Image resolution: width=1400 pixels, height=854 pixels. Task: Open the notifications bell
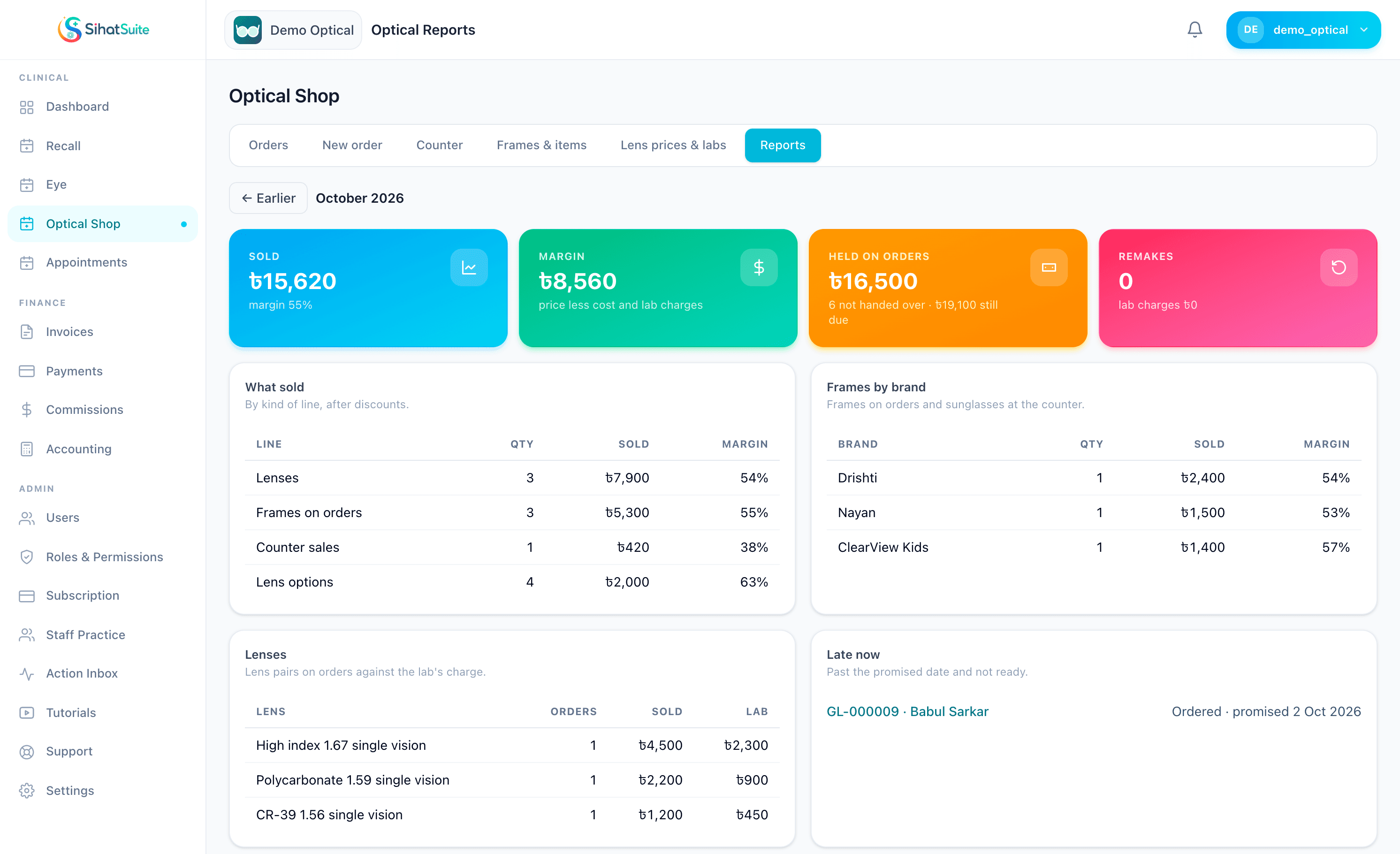click(x=1195, y=30)
